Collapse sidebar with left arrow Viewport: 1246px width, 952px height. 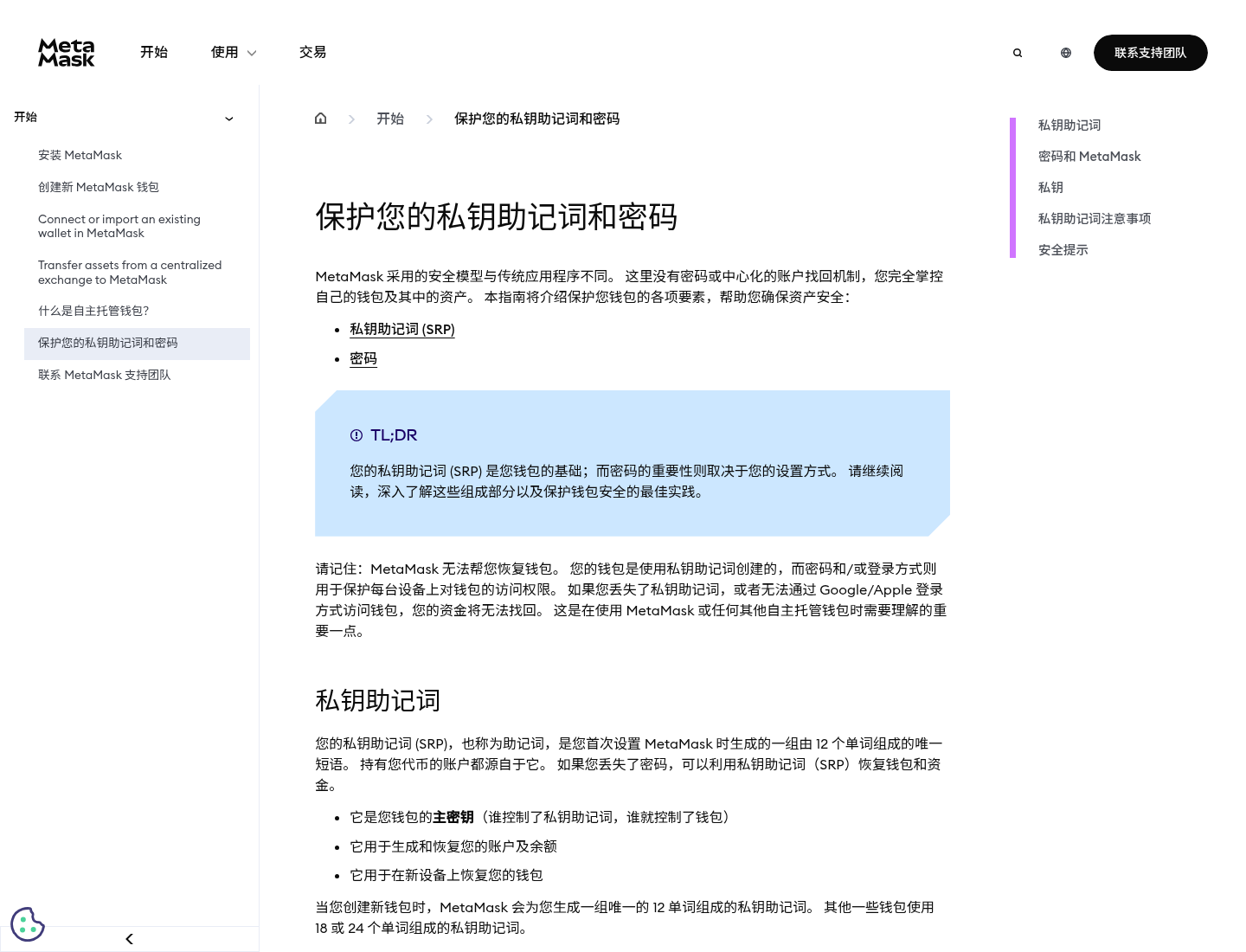tap(129, 939)
